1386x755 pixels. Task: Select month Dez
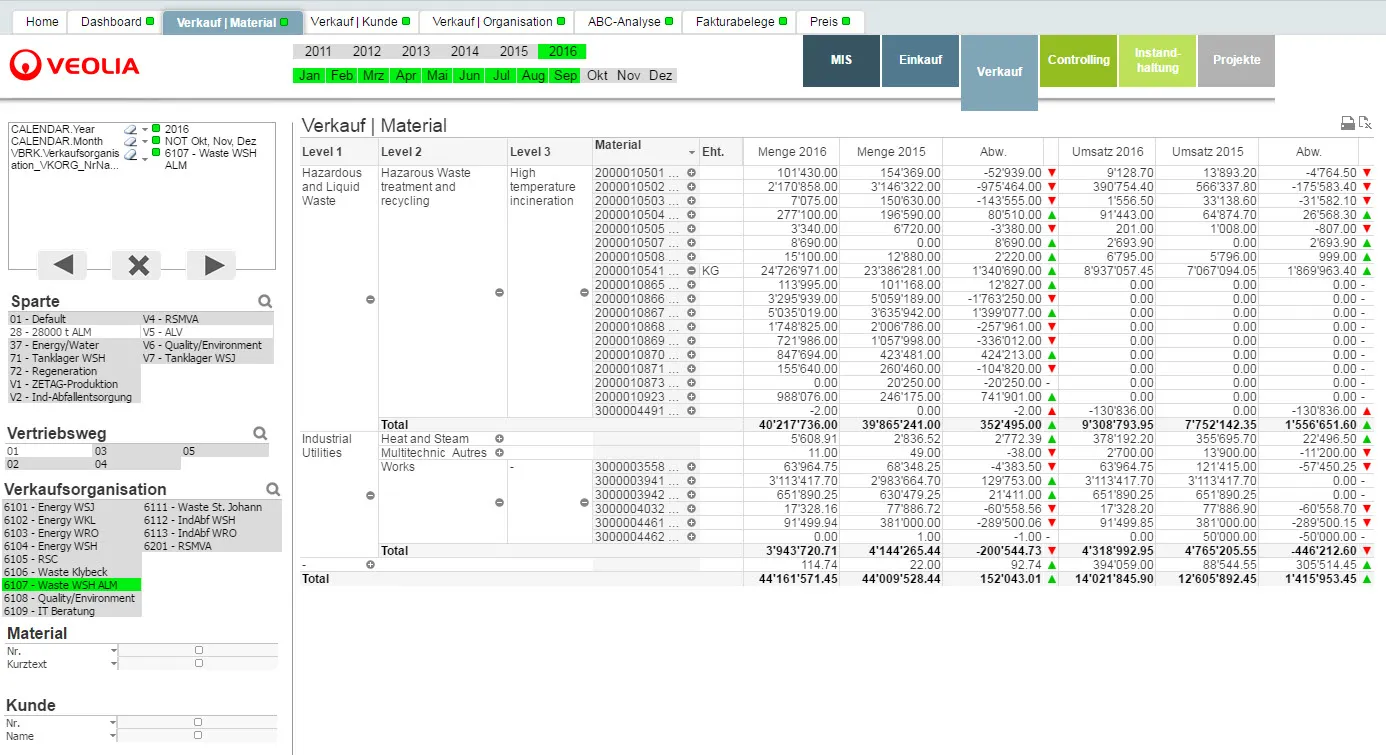[x=661, y=75]
